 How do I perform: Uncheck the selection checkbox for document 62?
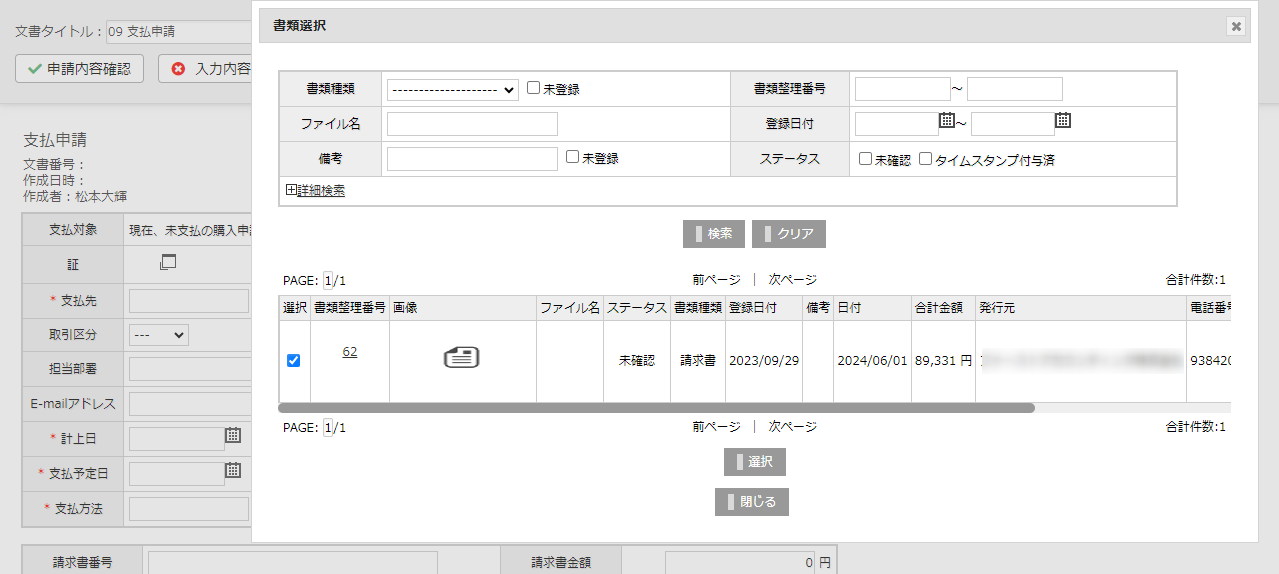293,361
